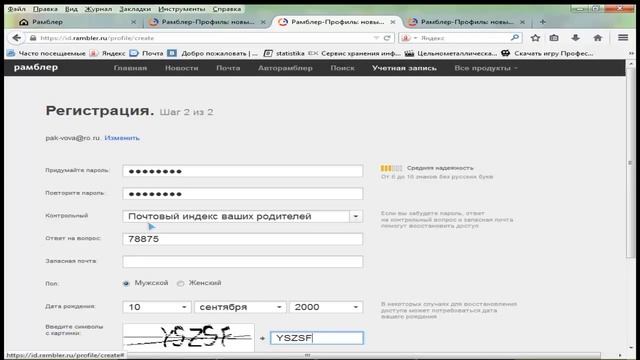Go to Главная in site navigation
This screenshot has width=640, height=360.
130,68
